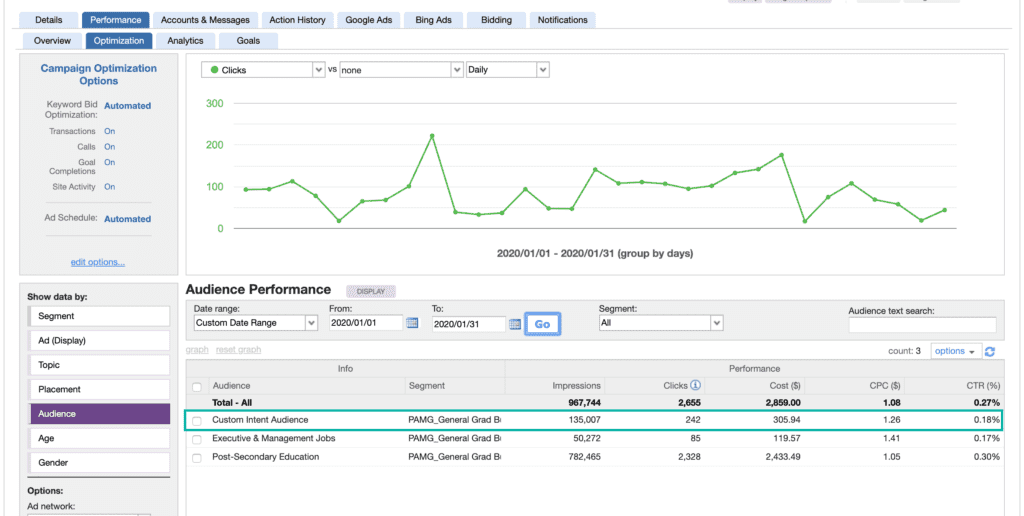Switch to the Bing Ads tab

click(433, 20)
